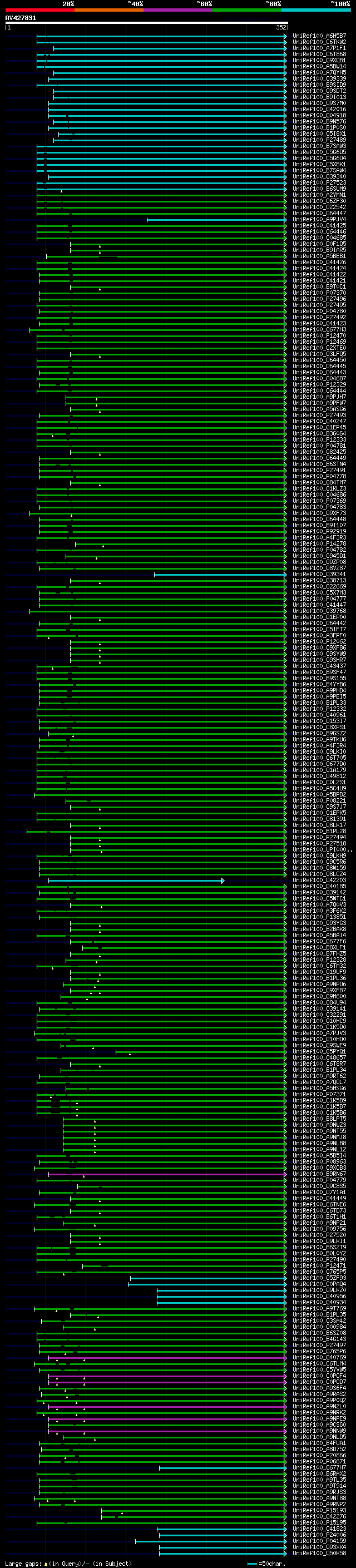The image size is (356, 1568).
Task: Click the orange ~40% identity legend segment
Action: pos(109,10)
